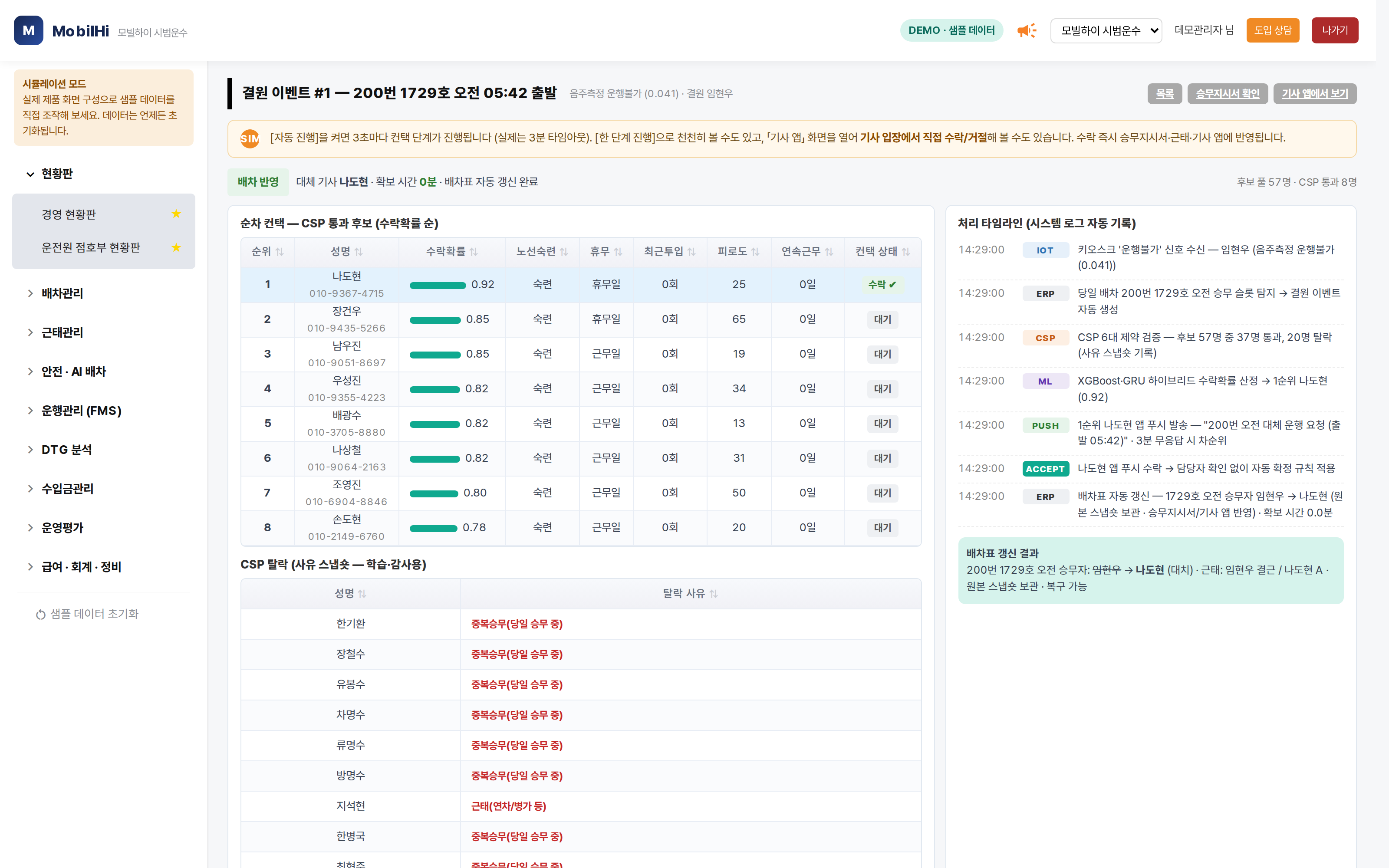Click the DEMO · 샘플 데이터 badge
The width and height of the screenshot is (1389, 868).
click(951, 30)
